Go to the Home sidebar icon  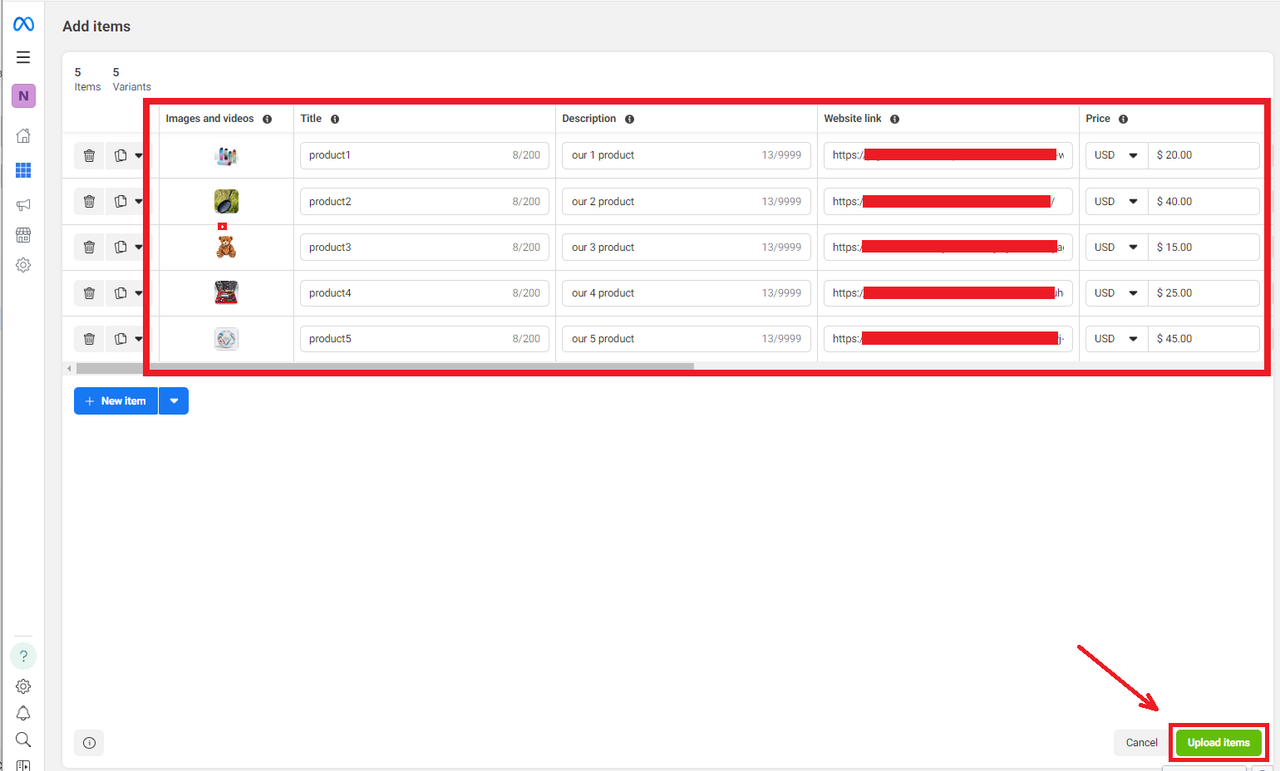click(23, 136)
